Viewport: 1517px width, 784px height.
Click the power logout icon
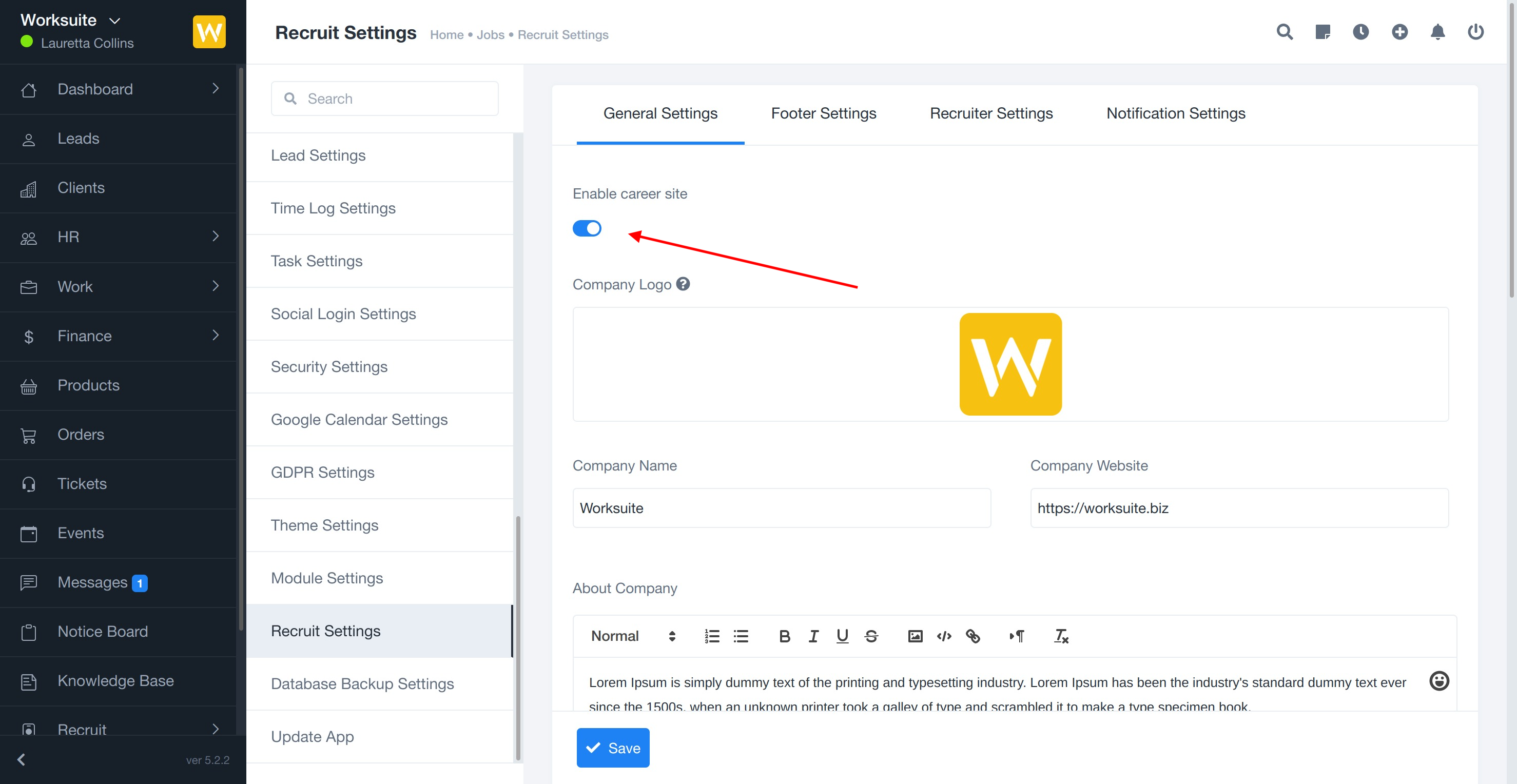point(1475,32)
